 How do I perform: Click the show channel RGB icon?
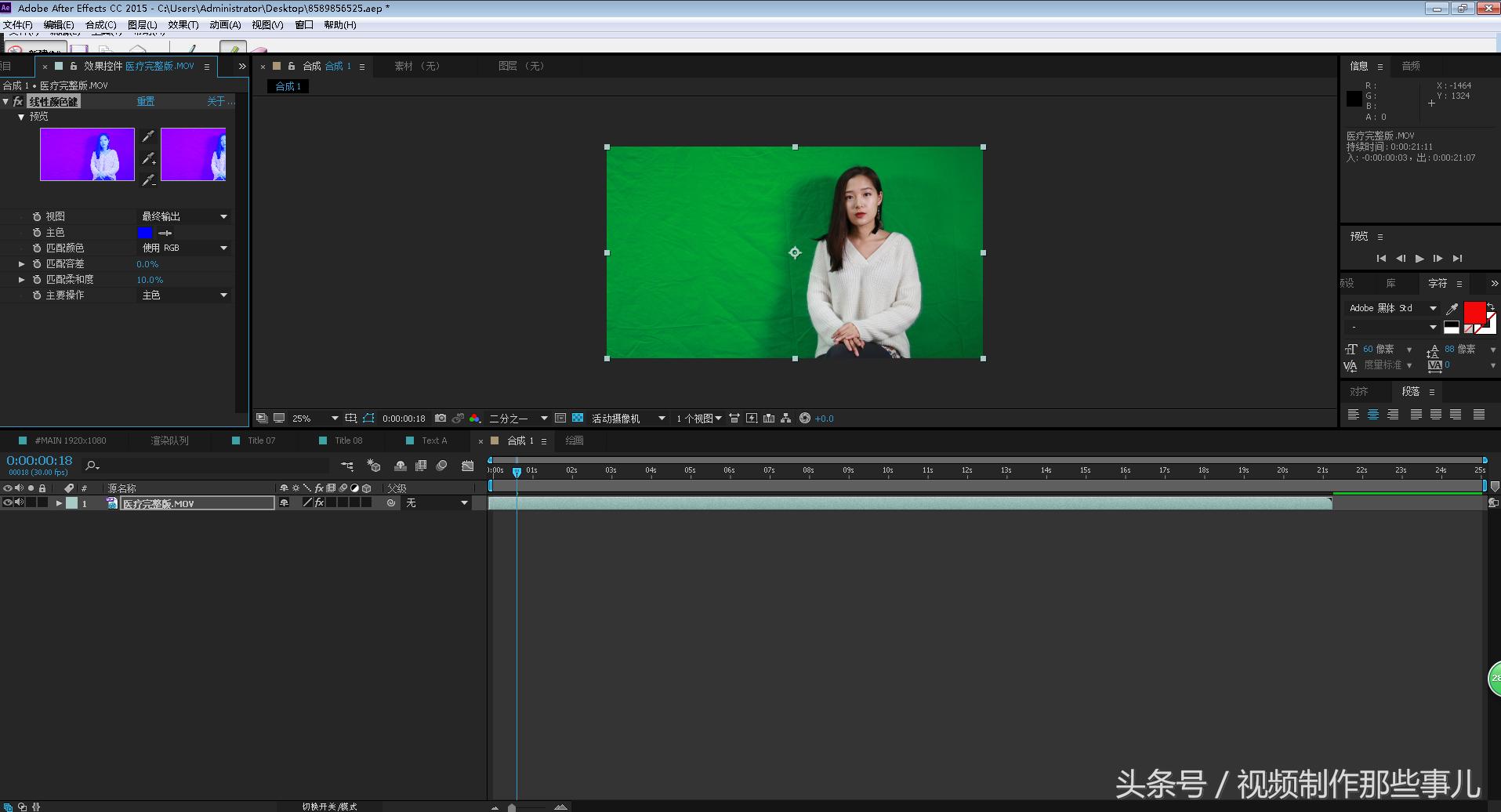(x=475, y=419)
